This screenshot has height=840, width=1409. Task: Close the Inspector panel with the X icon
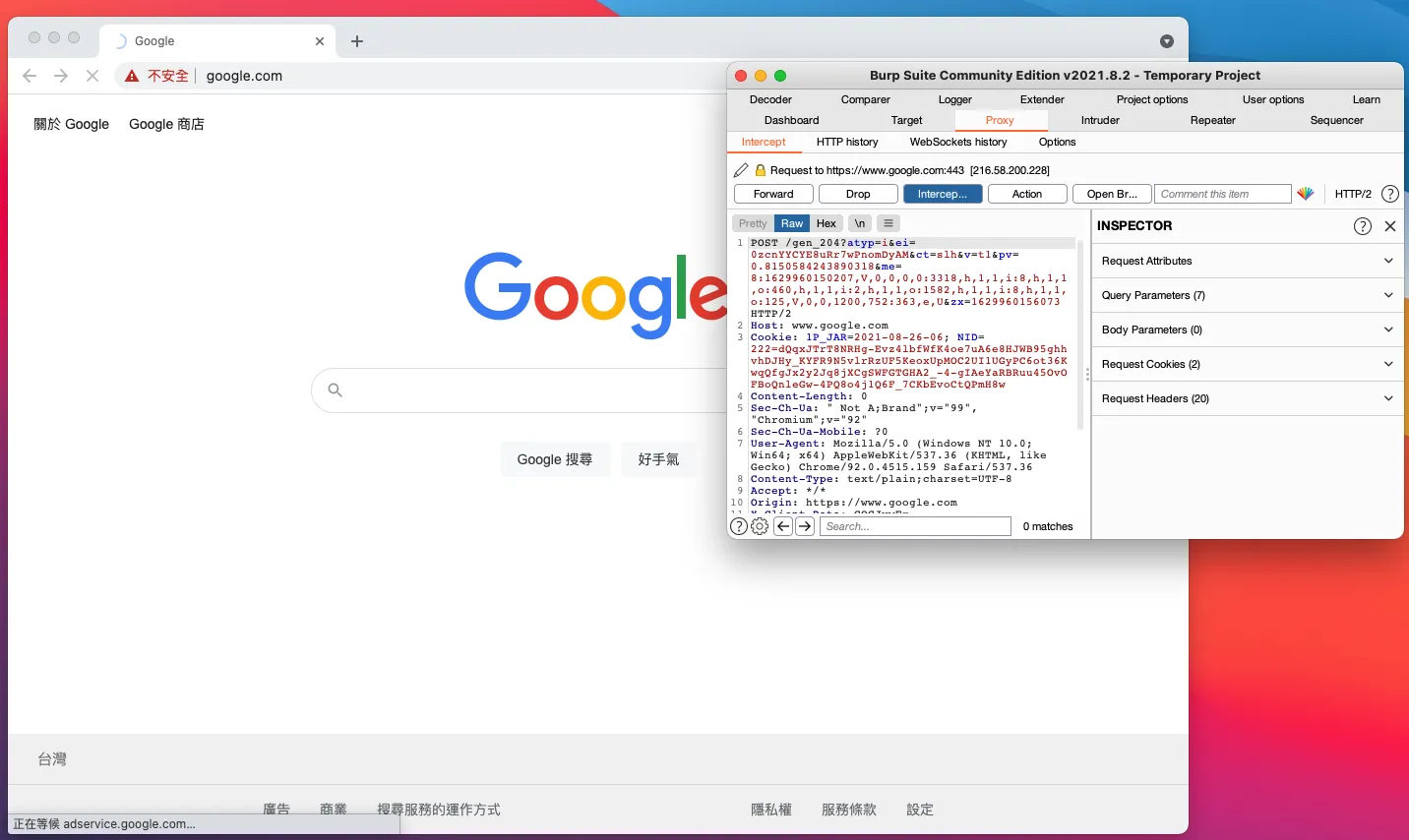(1390, 226)
